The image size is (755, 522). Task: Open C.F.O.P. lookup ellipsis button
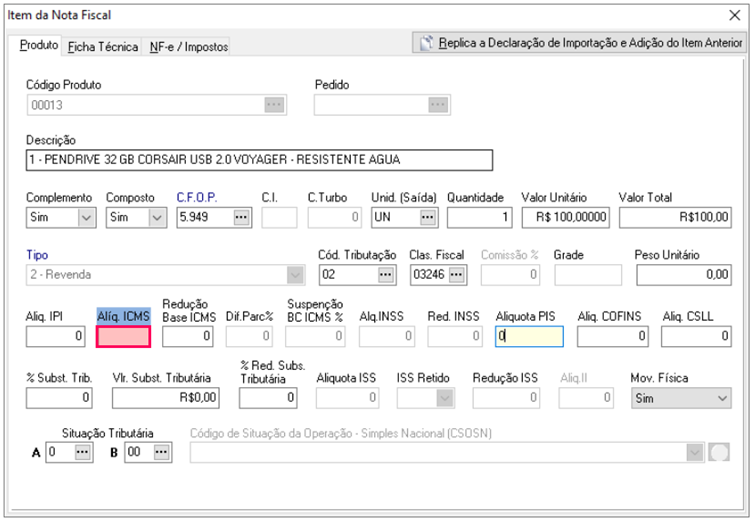click(x=240, y=216)
